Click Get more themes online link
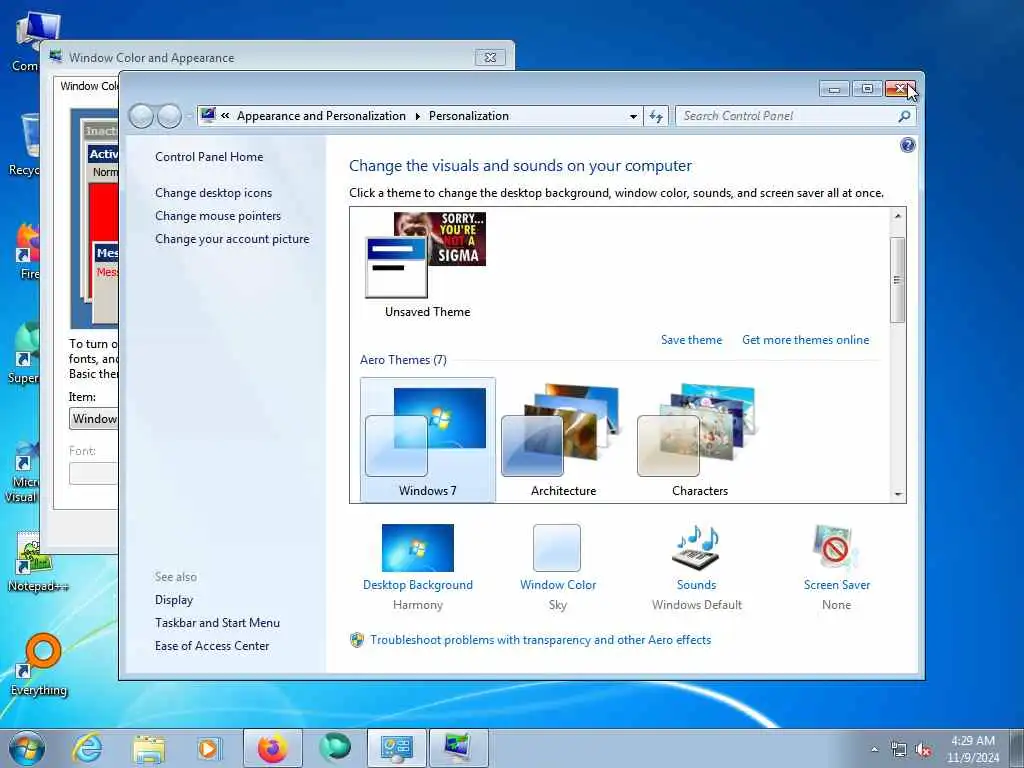 pyautogui.click(x=805, y=340)
